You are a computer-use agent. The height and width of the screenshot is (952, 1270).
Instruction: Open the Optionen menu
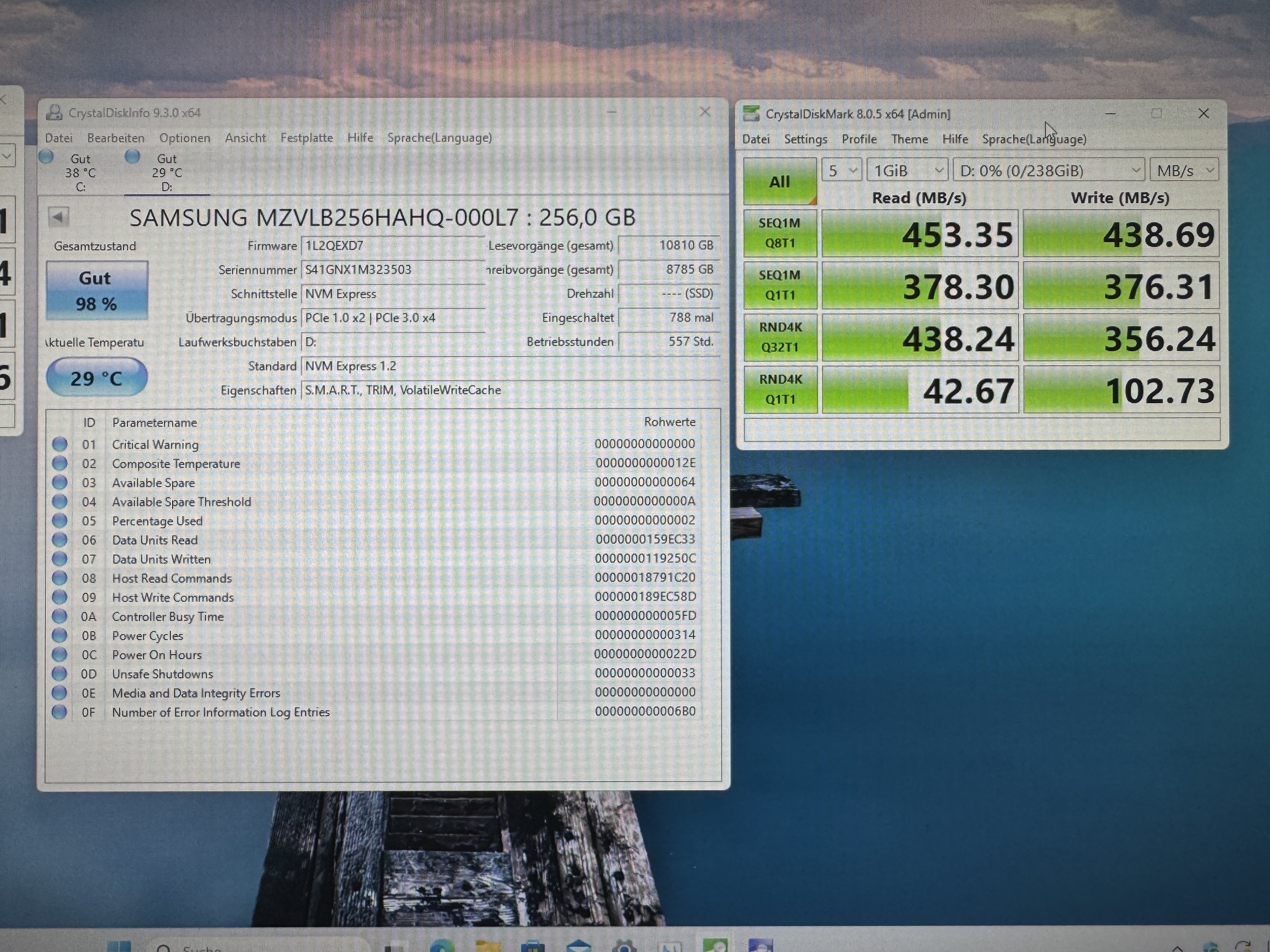click(185, 138)
